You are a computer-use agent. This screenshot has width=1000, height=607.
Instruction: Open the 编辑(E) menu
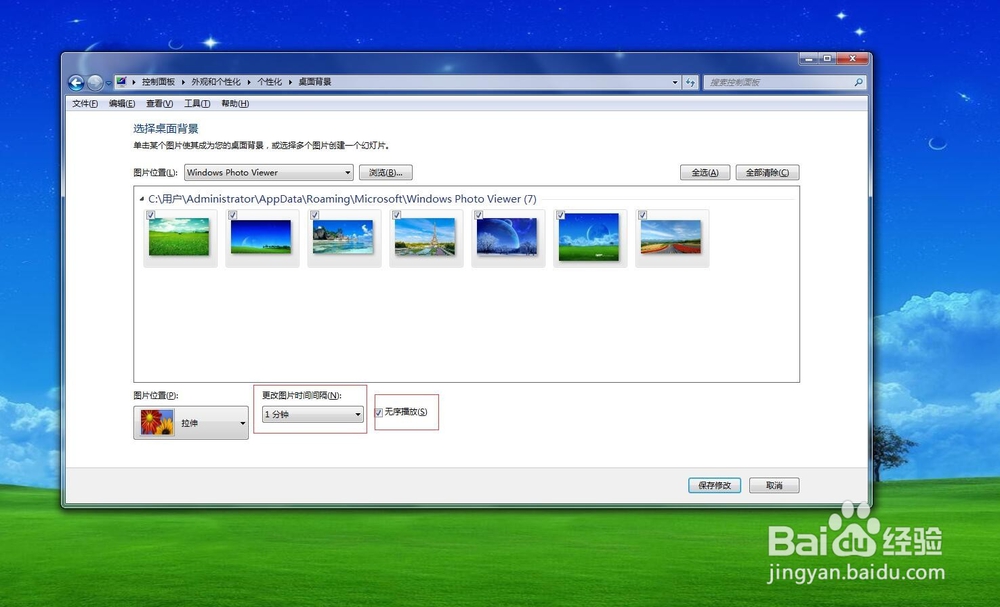(122, 103)
